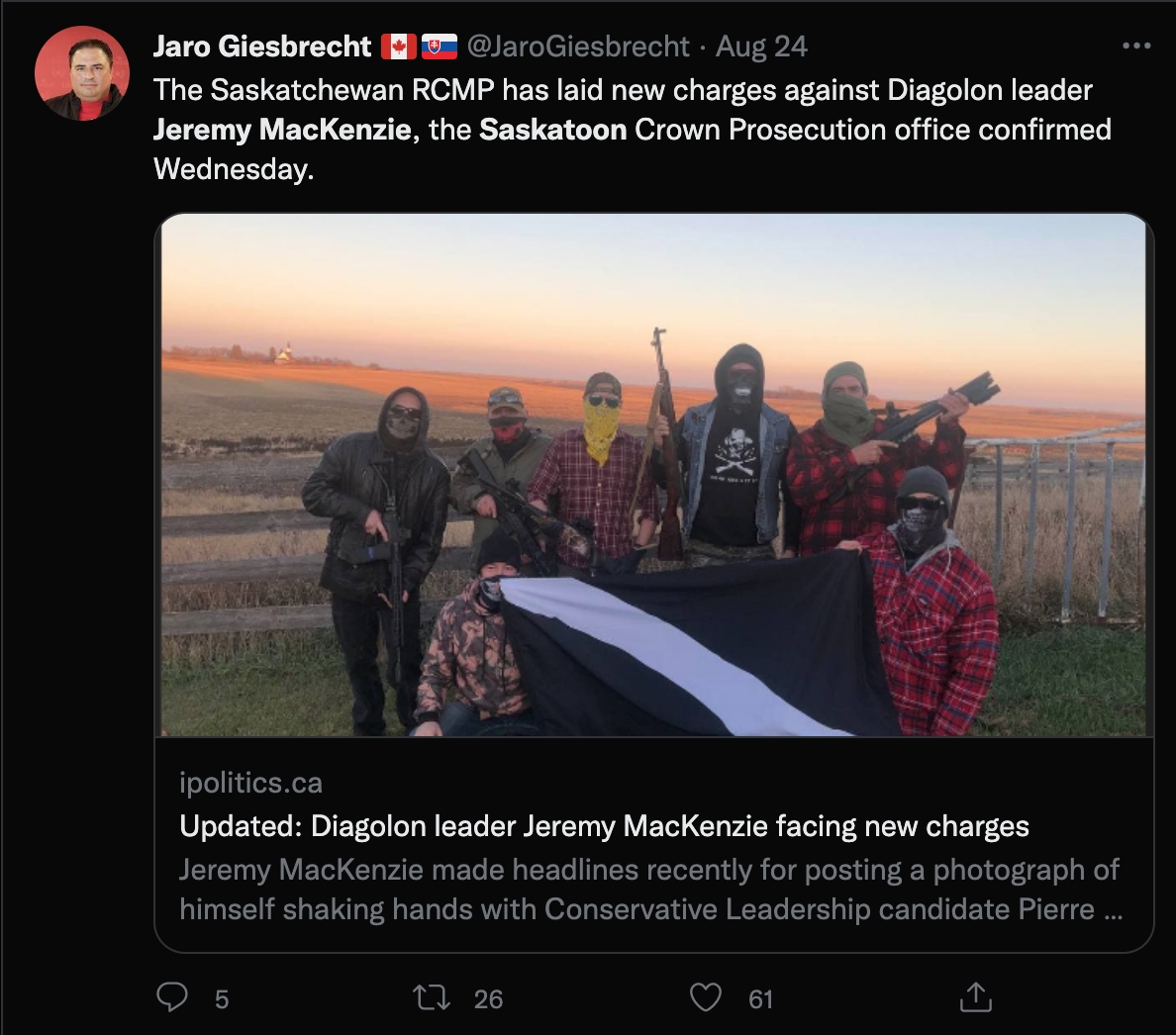
Task: Open the share tweet upload icon
Action: tap(976, 996)
